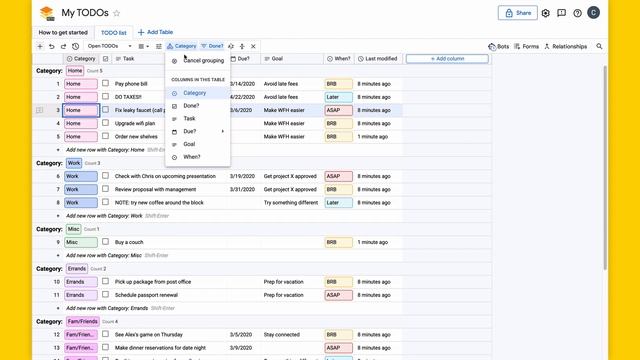This screenshot has width=640, height=360.
Task: Open the Relationships panel
Action: pyautogui.click(x=565, y=47)
